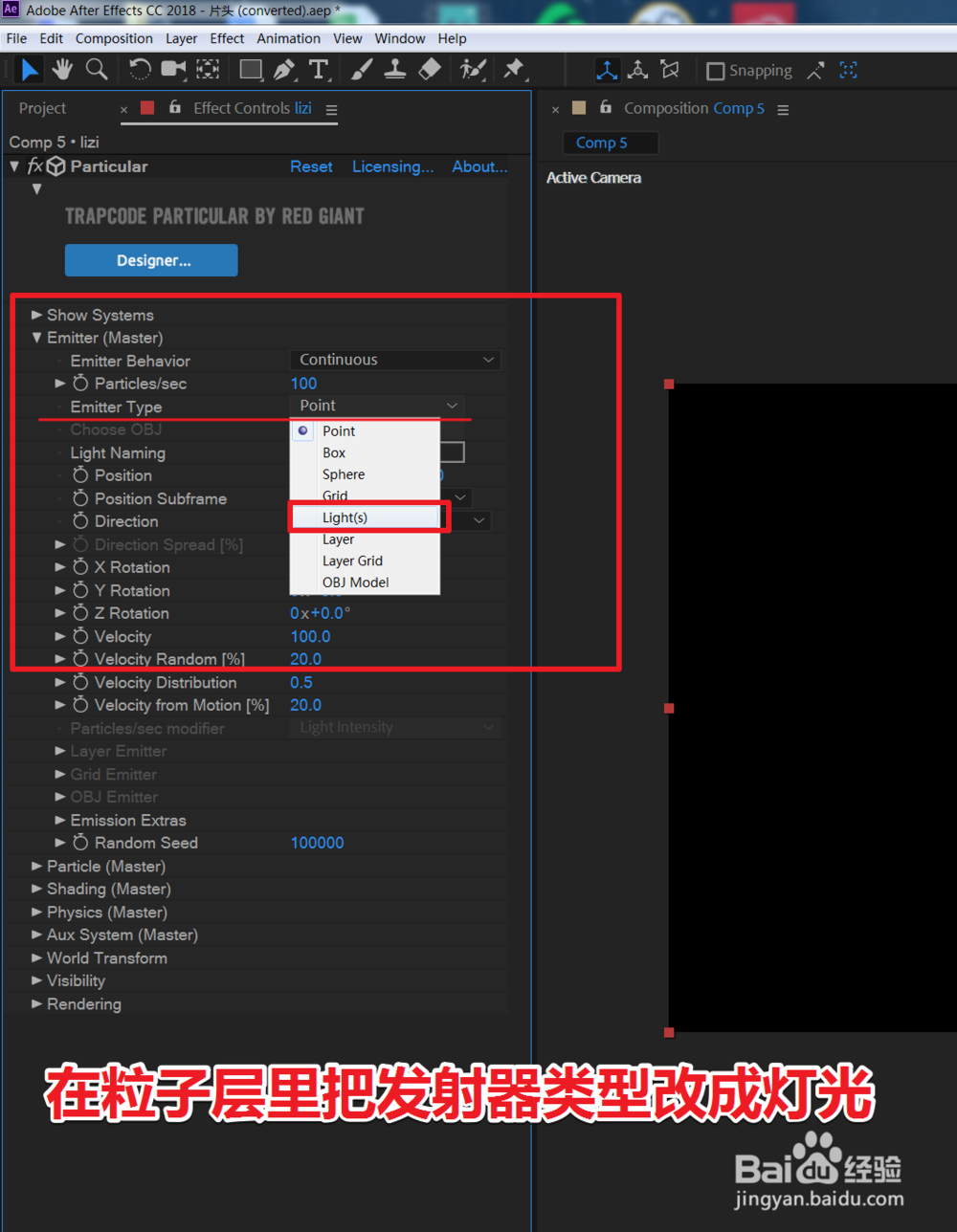
Task: Choose Sphere from the emitter list
Action: pos(364,474)
